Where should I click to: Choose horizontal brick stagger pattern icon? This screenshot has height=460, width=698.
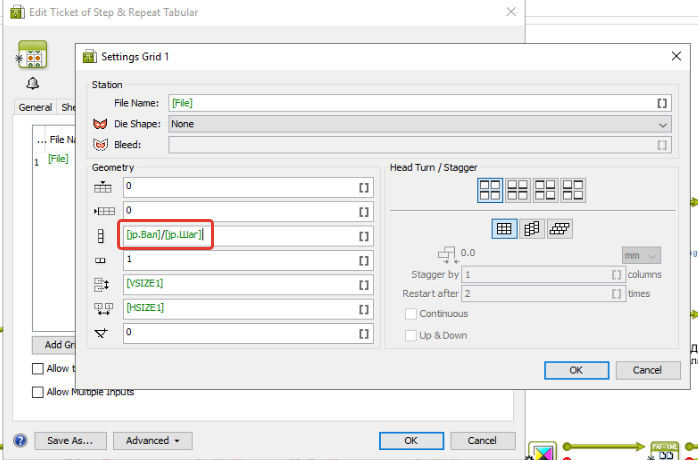[560, 229]
